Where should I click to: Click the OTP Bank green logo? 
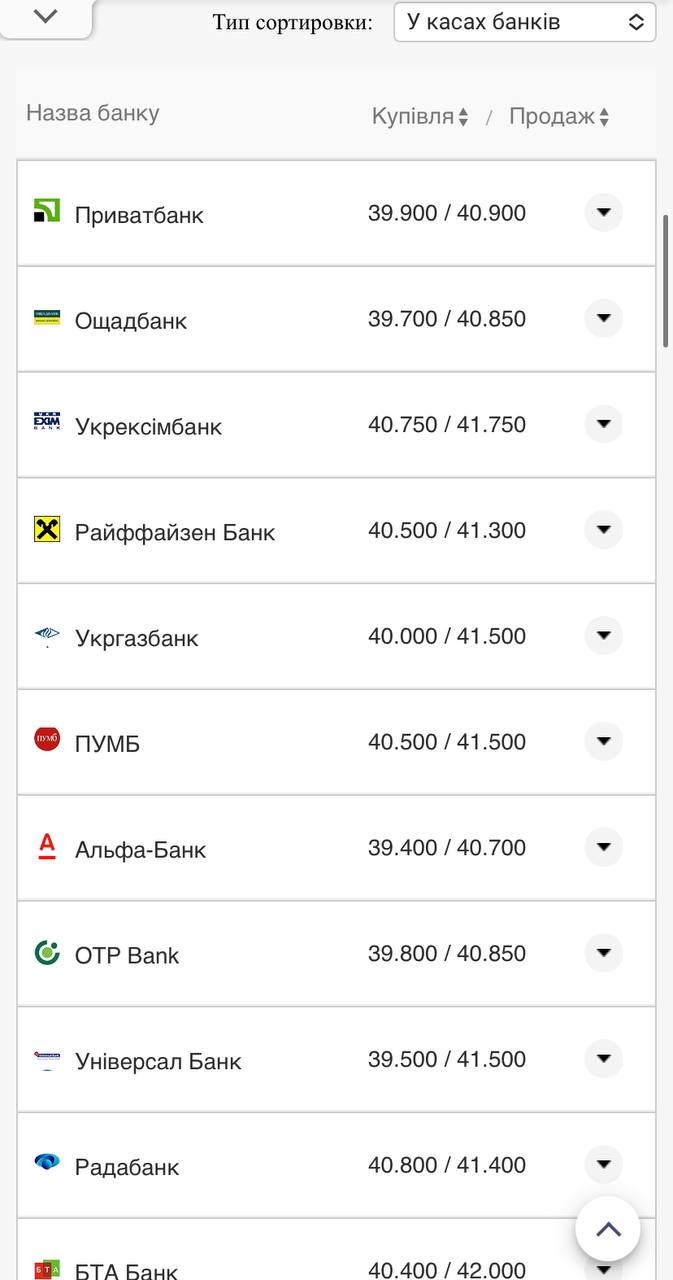pyautogui.click(x=47, y=952)
